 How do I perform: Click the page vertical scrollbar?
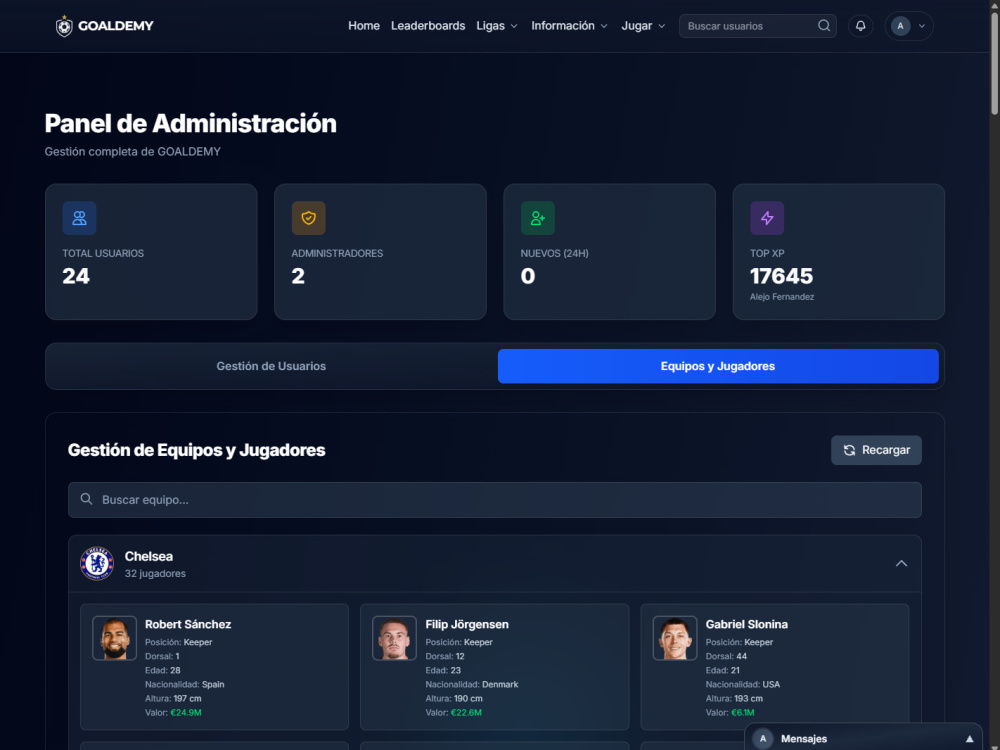pos(994,64)
